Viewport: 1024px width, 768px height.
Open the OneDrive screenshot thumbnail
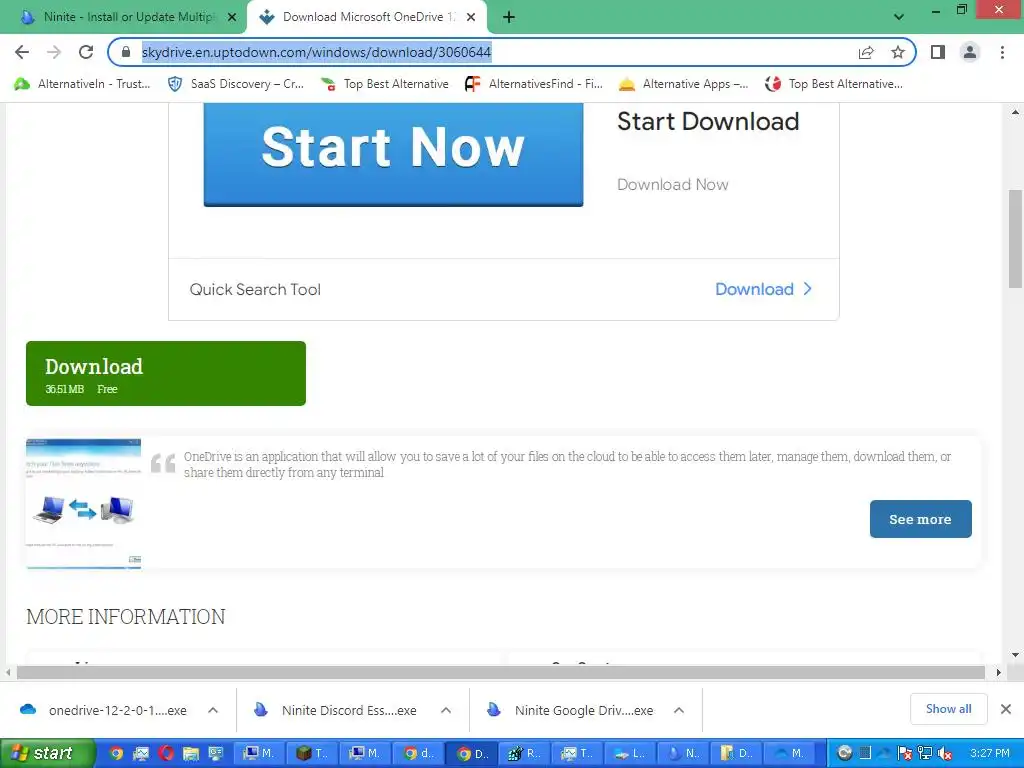pos(84,504)
